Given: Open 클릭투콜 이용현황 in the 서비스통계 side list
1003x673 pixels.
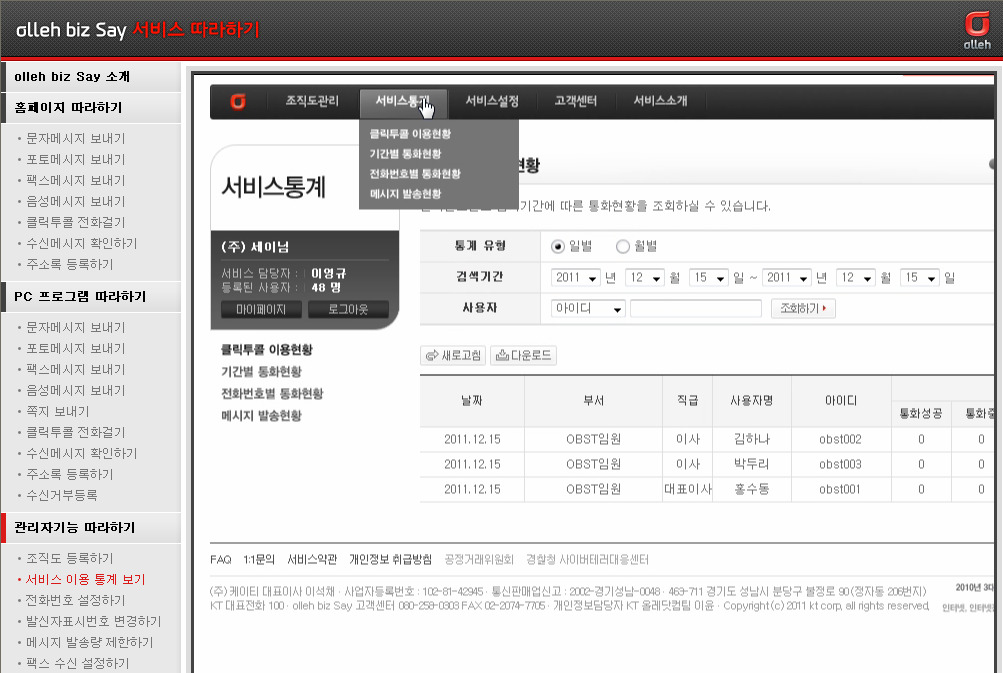Looking at the screenshot, I should [267, 350].
